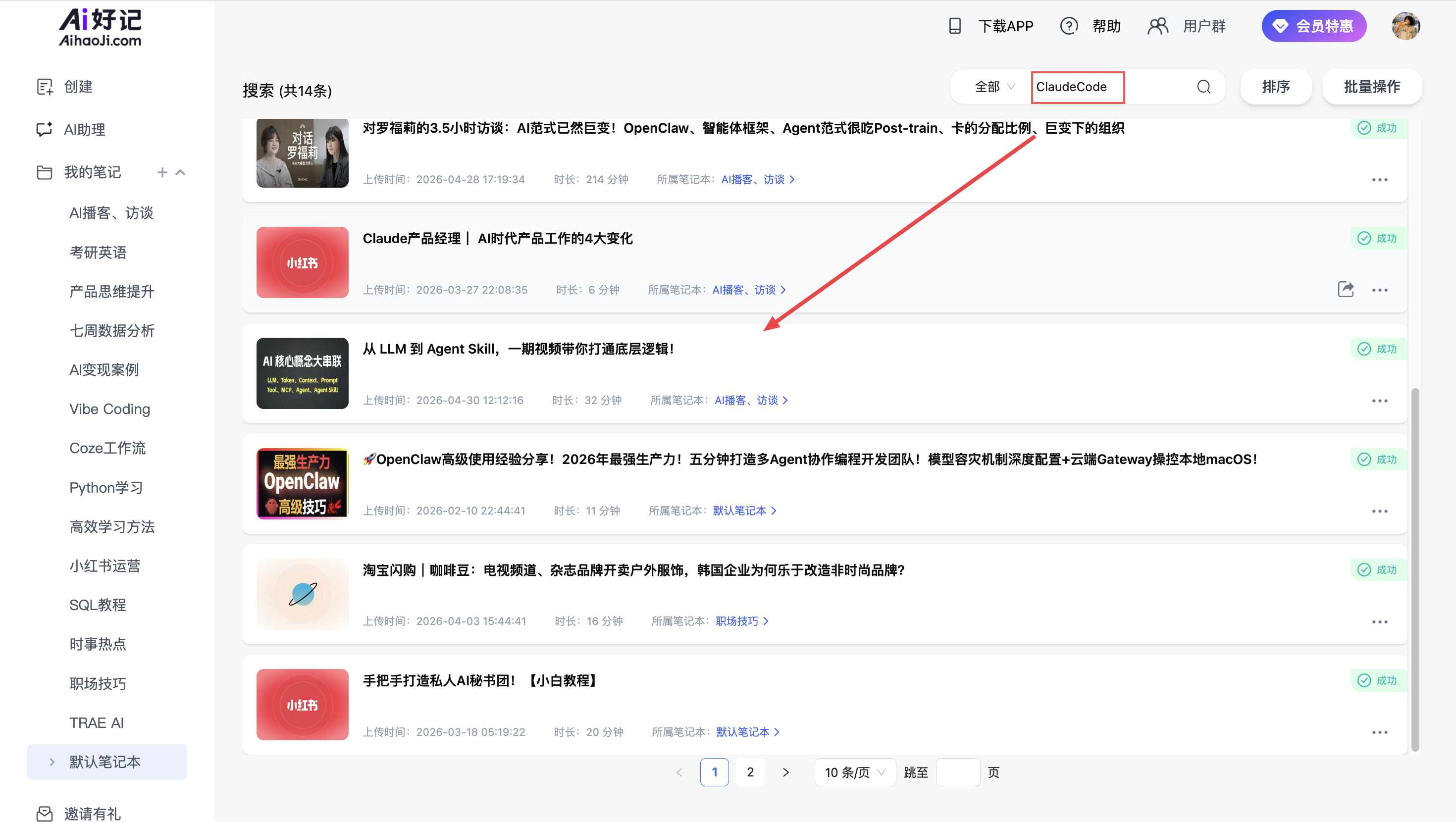The height and width of the screenshot is (822, 1456).
Task: Click the 帮助 question mark icon
Action: click(1069, 26)
